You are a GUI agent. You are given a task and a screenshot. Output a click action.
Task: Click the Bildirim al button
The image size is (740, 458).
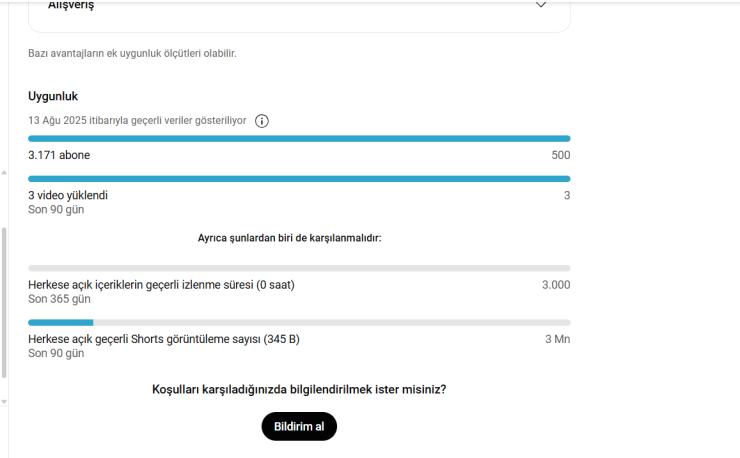(299, 426)
